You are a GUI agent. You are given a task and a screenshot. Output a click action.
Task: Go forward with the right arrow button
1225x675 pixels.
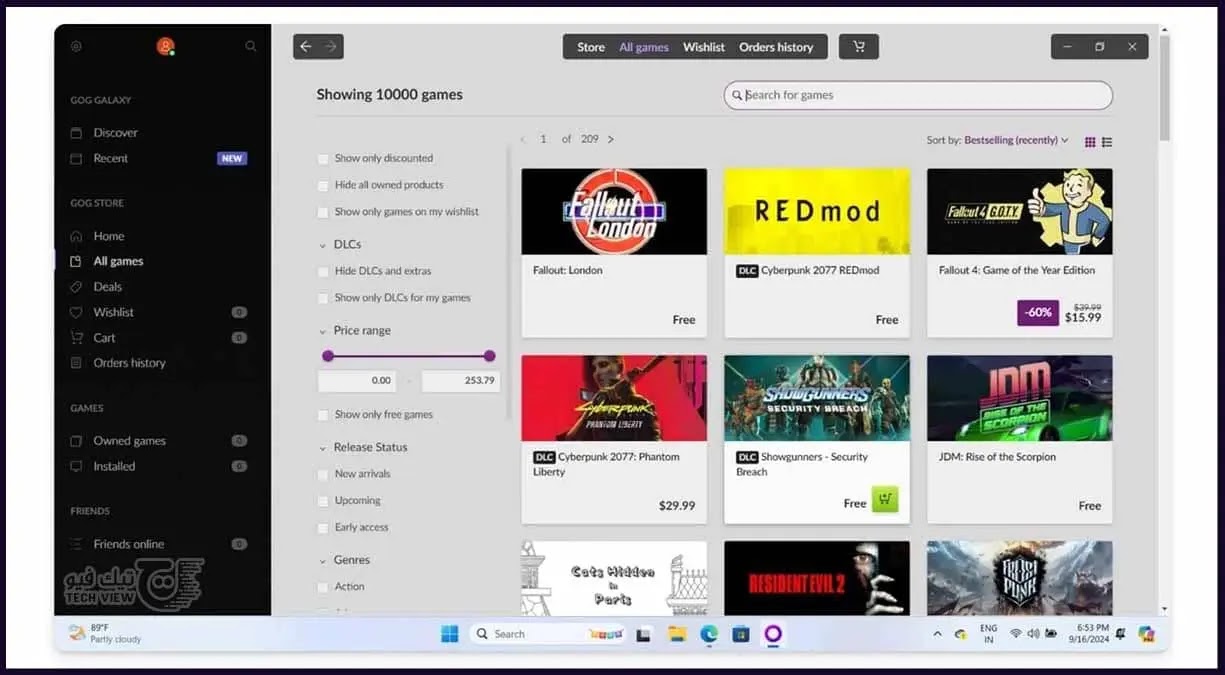click(331, 46)
